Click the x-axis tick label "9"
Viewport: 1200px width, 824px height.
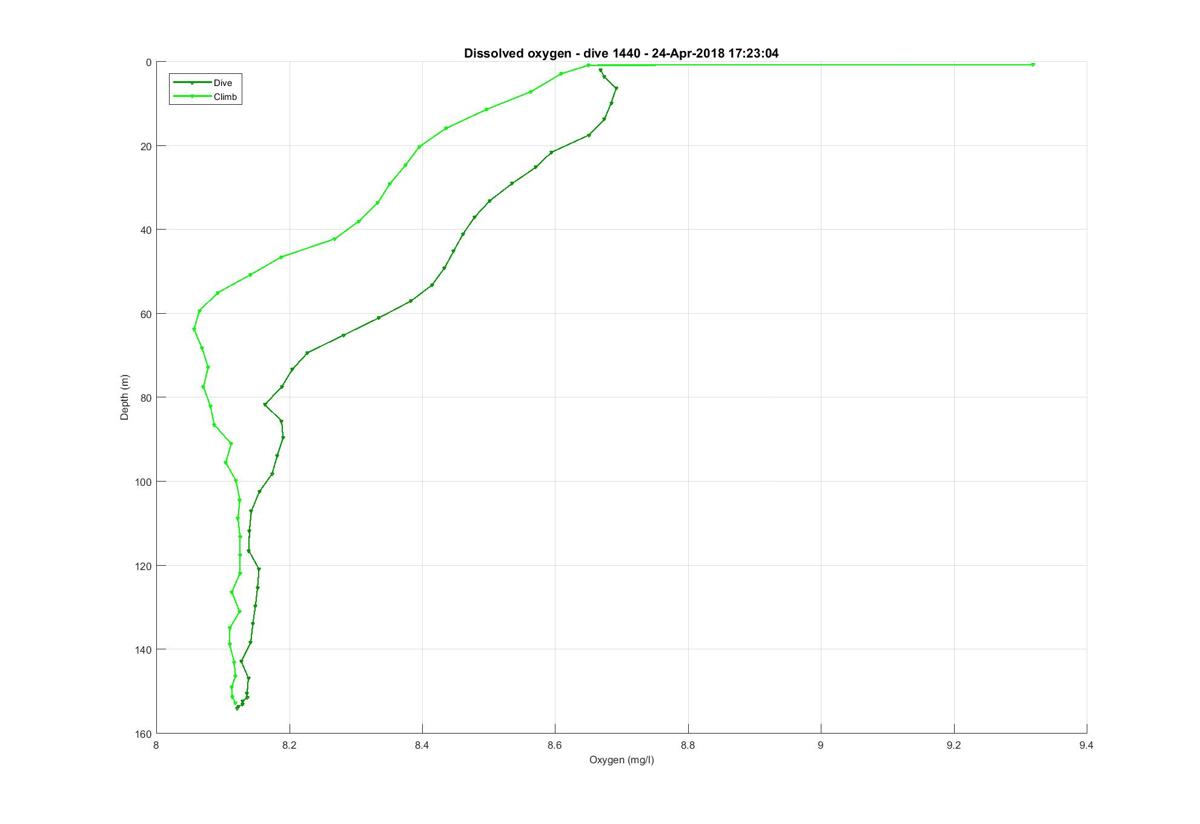821,745
